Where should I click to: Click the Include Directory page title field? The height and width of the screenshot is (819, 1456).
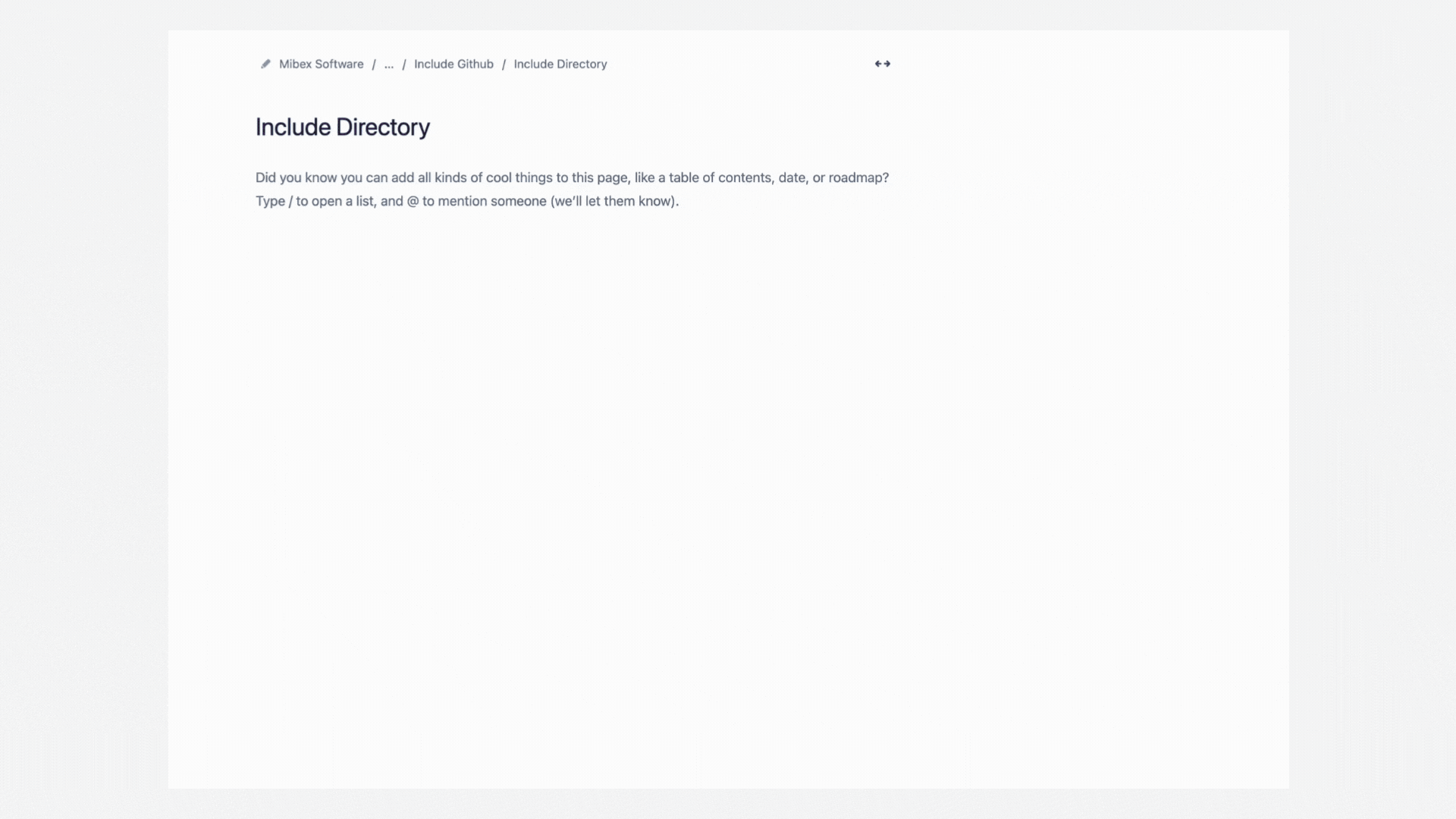coord(342,127)
